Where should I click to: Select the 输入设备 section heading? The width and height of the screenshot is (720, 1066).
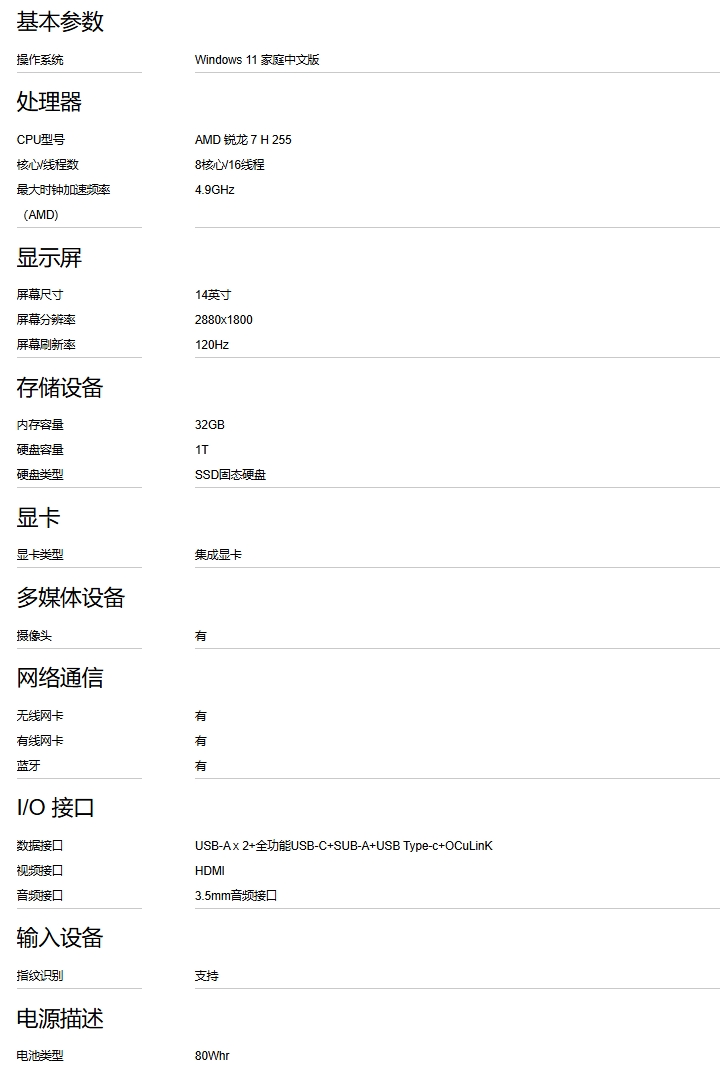(x=60, y=938)
